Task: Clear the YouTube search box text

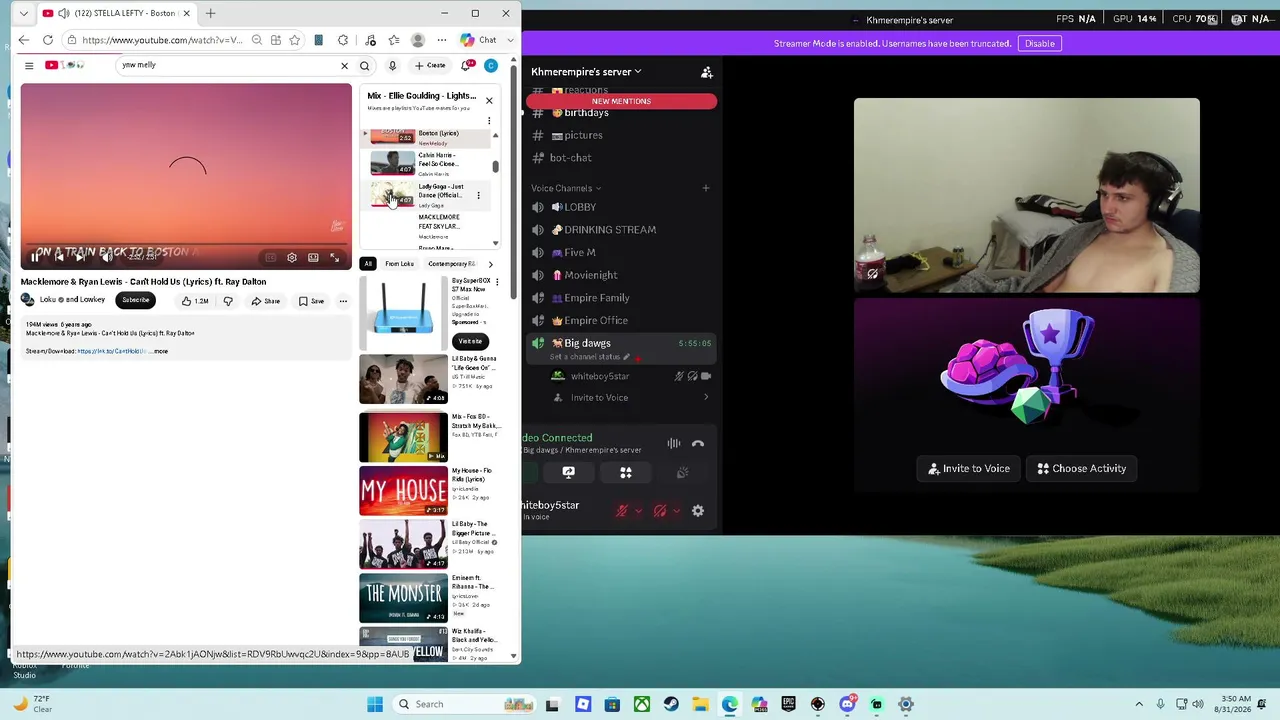Action: tap(344, 66)
